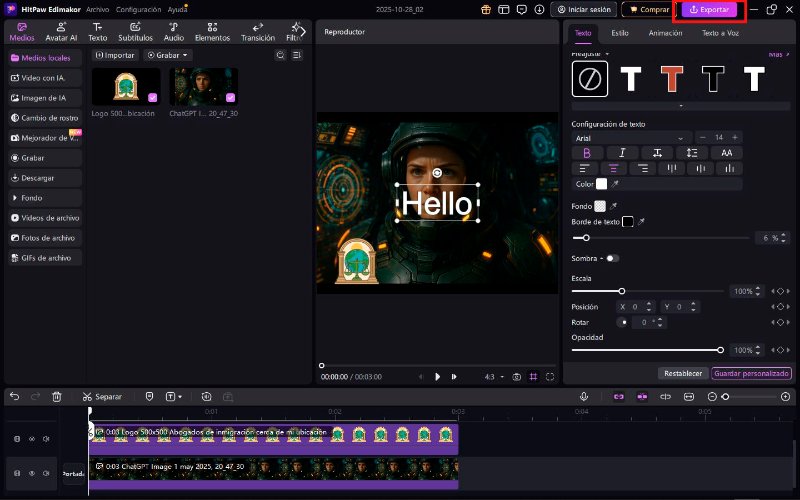Open the Arial font dropdown
The width and height of the screenshot is (800, 500).
pos(631,138)
